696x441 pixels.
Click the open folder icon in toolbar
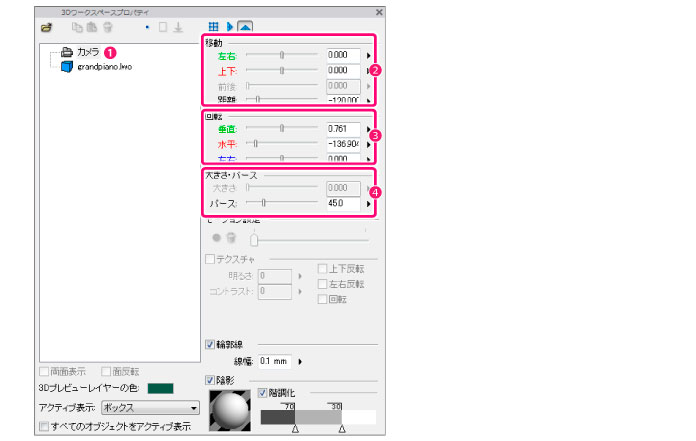pyautogui.click(x=47, y=28)
